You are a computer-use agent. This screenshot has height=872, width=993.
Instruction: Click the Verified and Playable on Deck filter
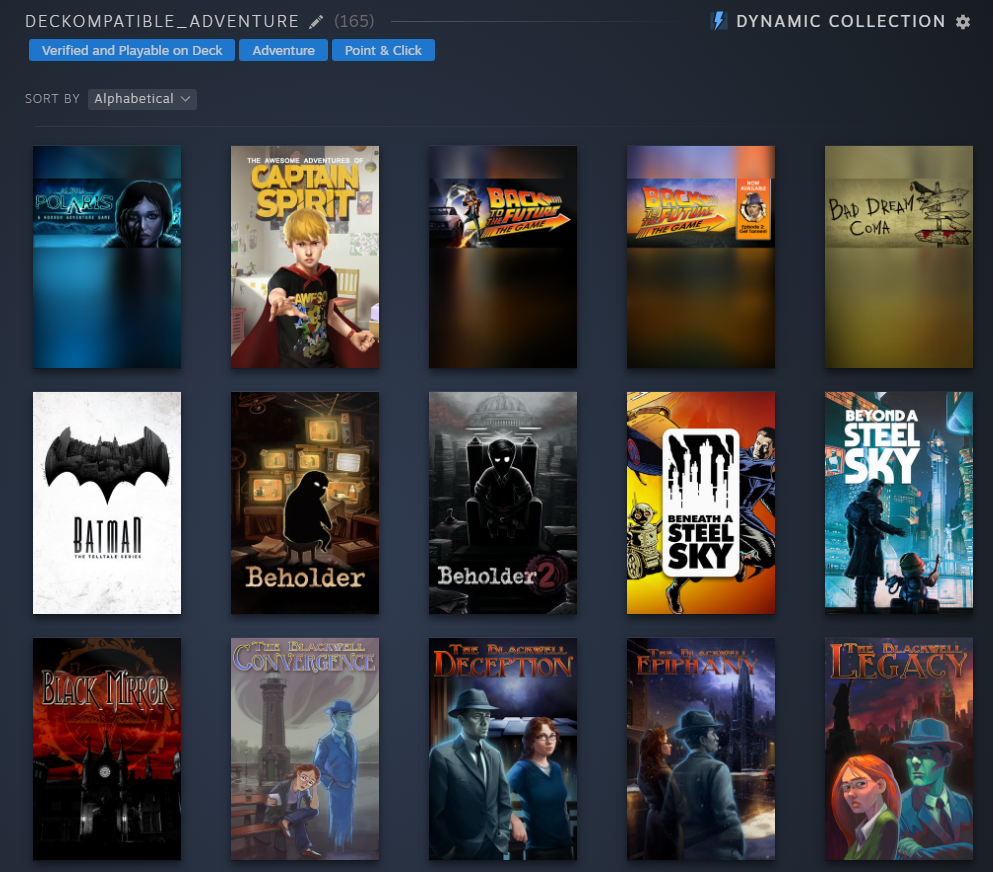click(132, 50)
